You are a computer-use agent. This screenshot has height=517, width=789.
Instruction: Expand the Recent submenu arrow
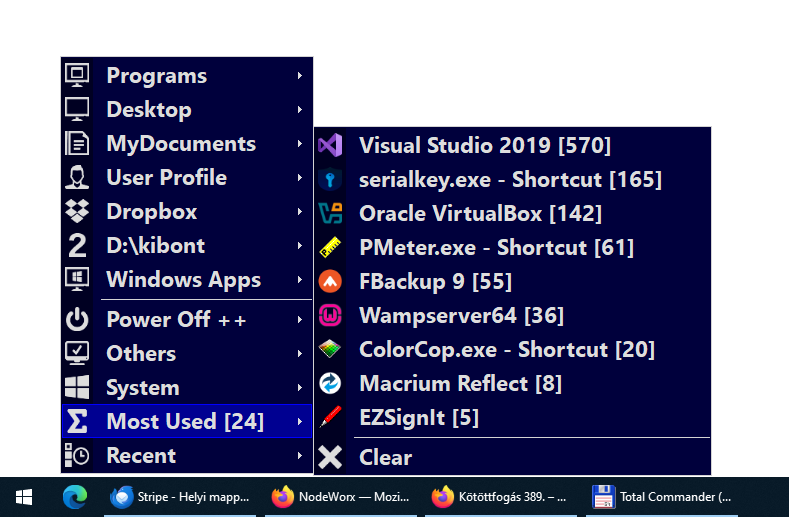click(x=300, y=456)
